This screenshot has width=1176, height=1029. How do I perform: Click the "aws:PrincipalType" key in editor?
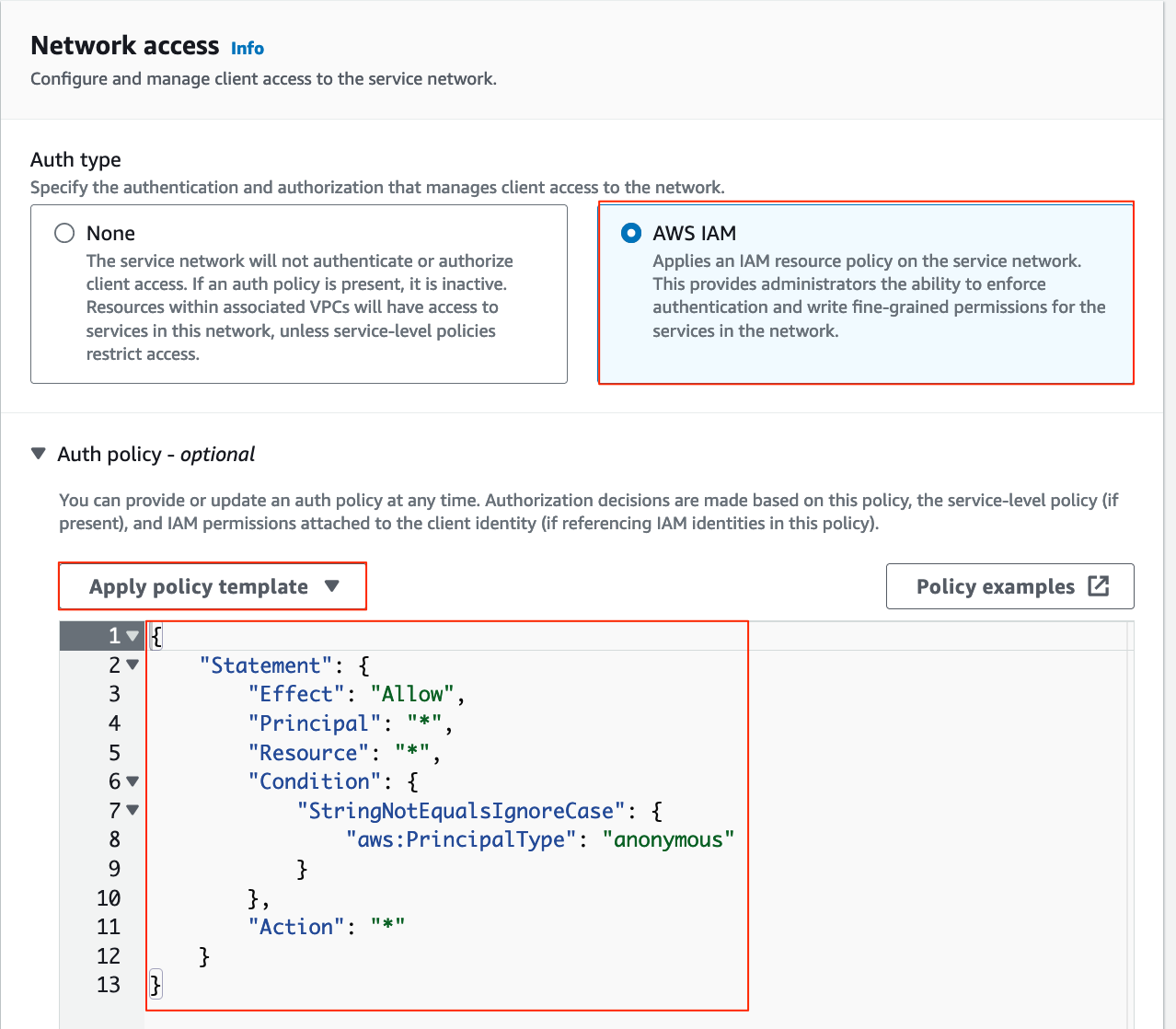[461, 839]
